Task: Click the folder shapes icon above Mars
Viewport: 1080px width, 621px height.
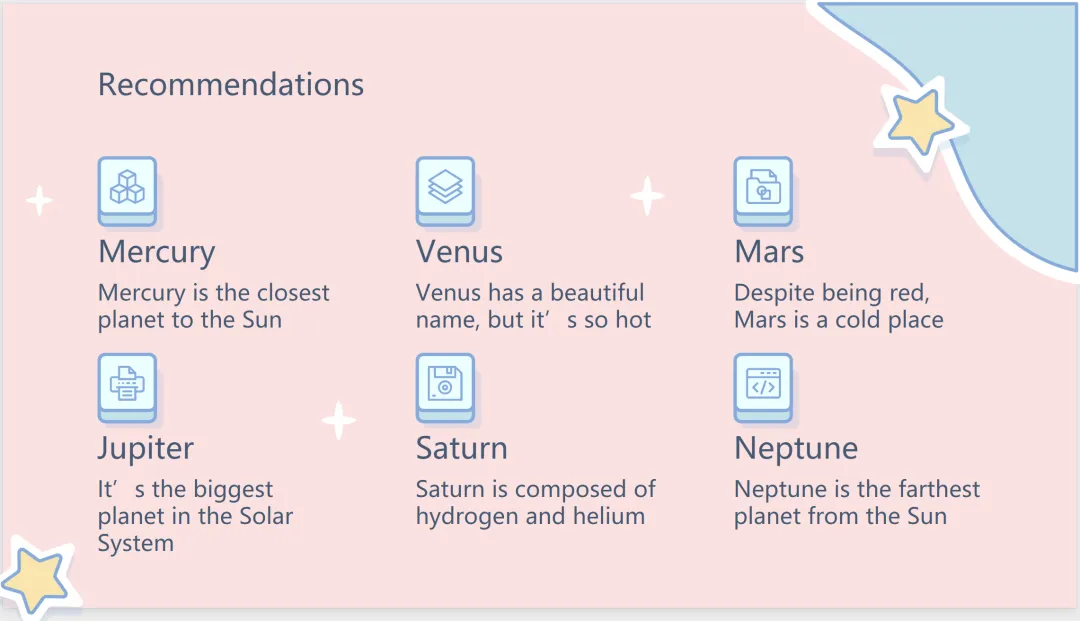Action: point(763,187)
